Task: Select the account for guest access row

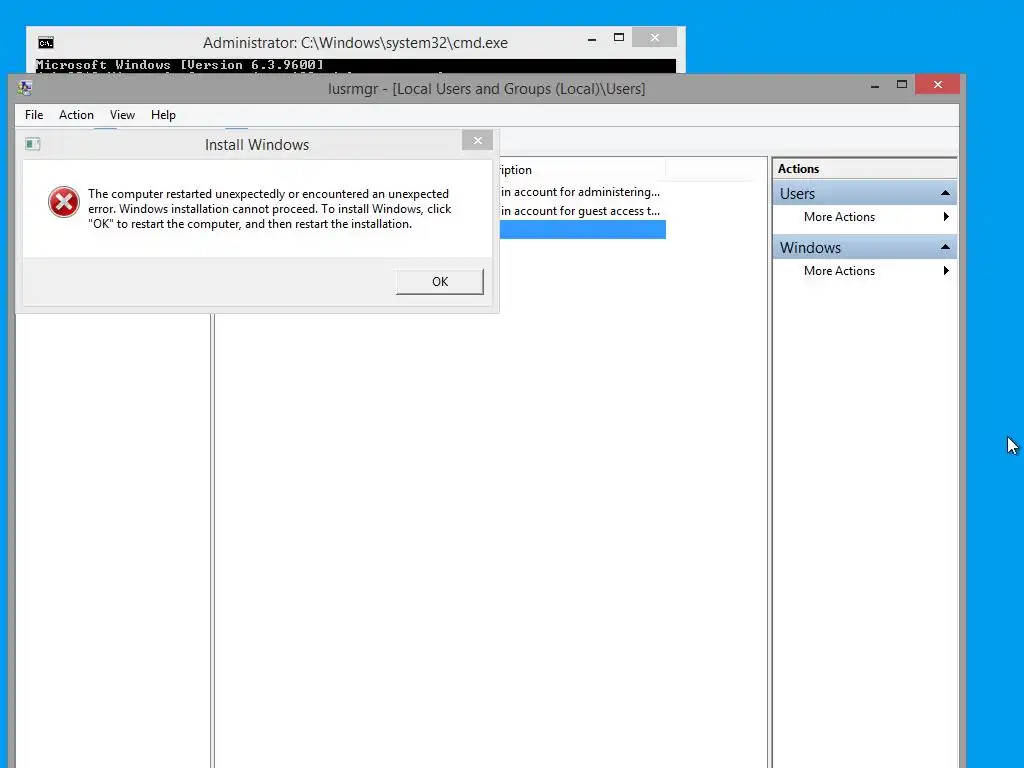Action: 583,211
